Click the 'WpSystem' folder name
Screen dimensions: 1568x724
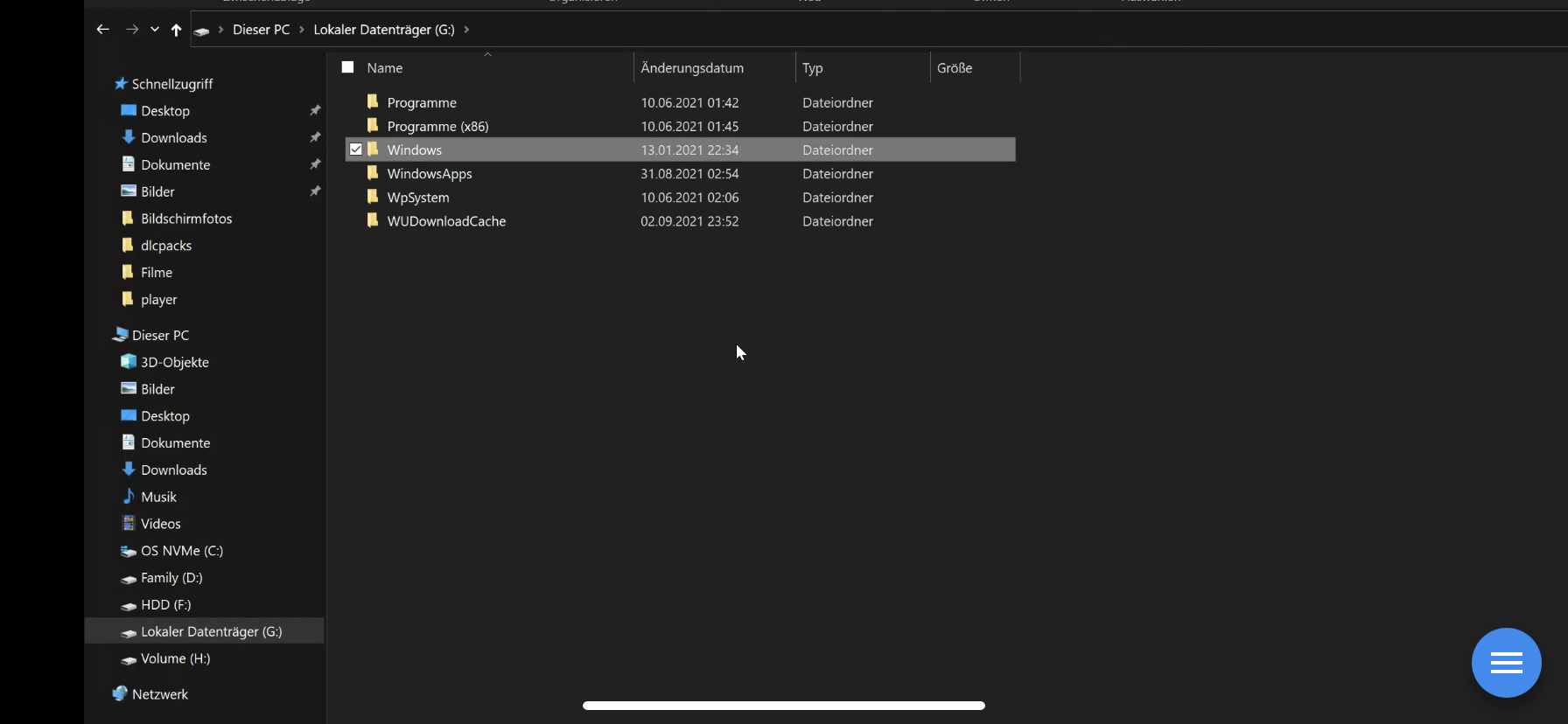(x=418, y=198)
